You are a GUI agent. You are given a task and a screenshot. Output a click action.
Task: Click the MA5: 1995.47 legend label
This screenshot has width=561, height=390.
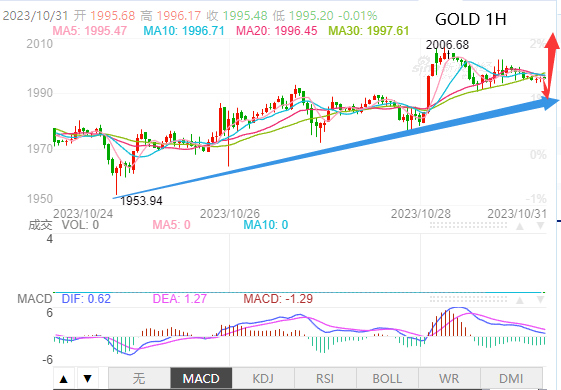[90, 31]
